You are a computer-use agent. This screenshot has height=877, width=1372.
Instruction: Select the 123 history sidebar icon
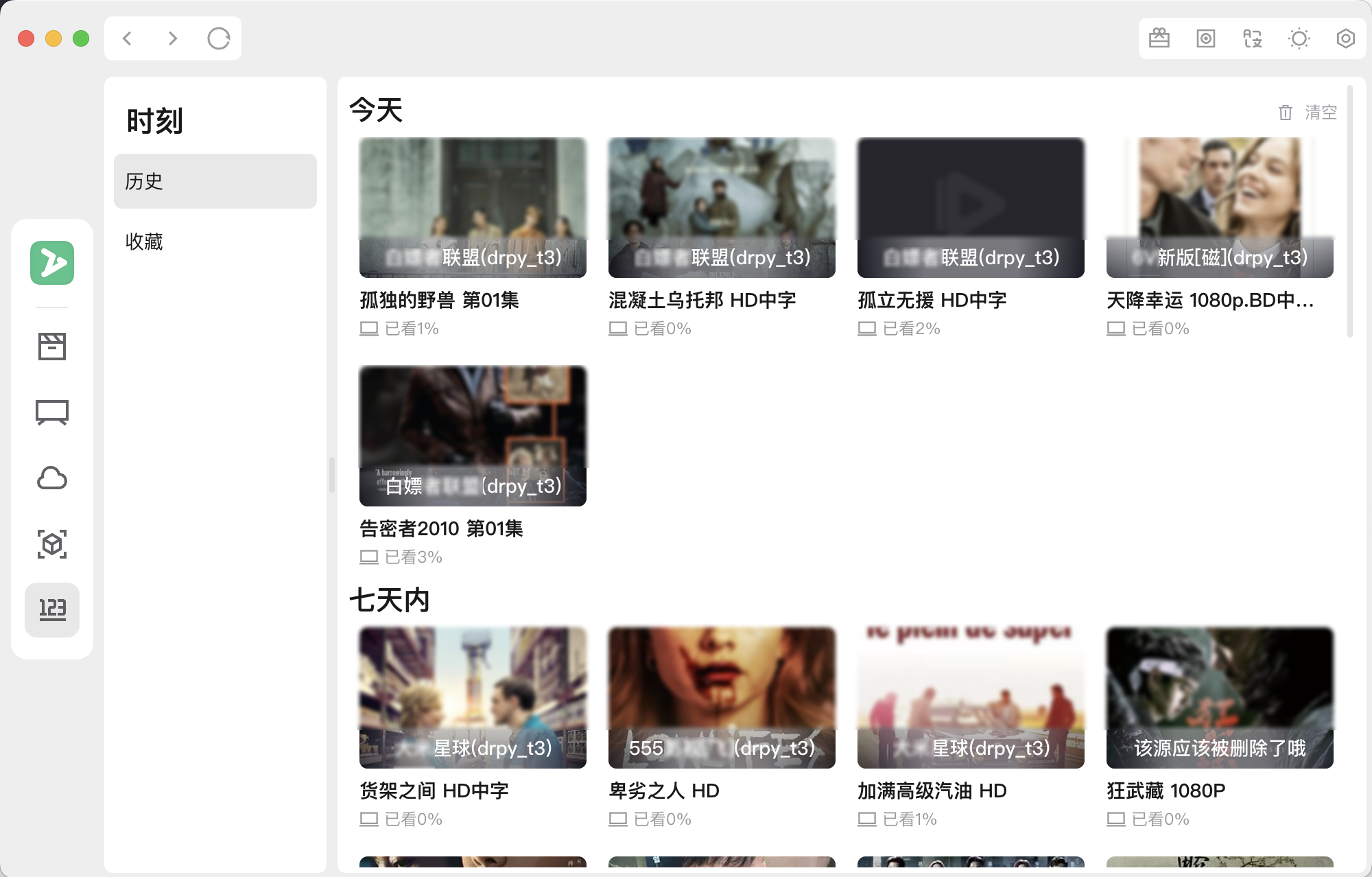coord(52,609)
